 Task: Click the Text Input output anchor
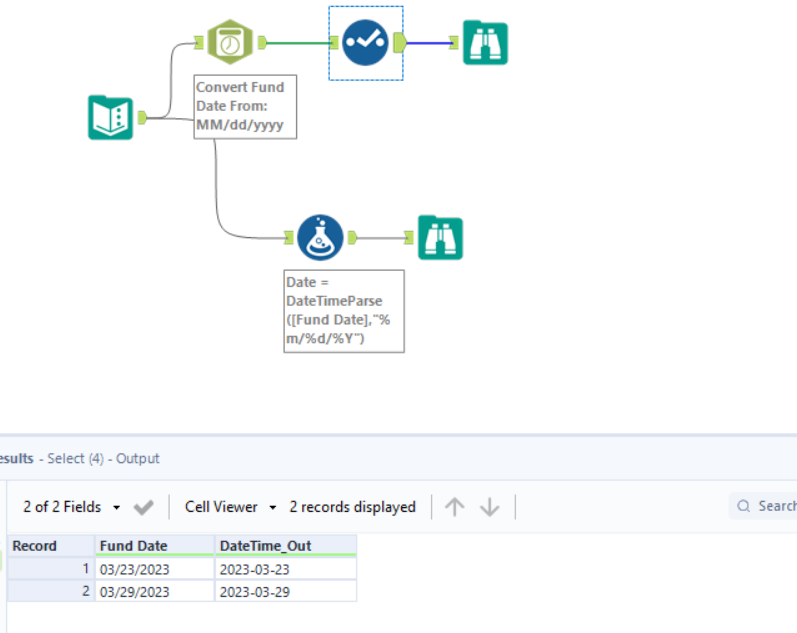(142, 117)
